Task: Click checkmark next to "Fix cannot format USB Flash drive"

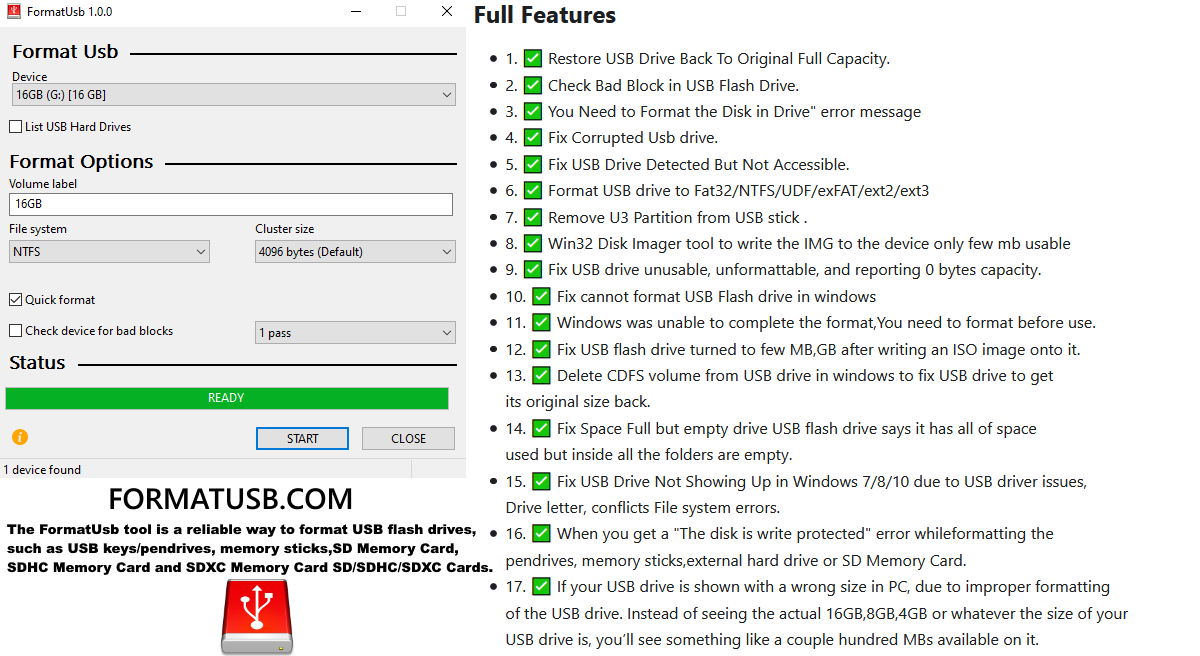Action: [x=541, y=296]
